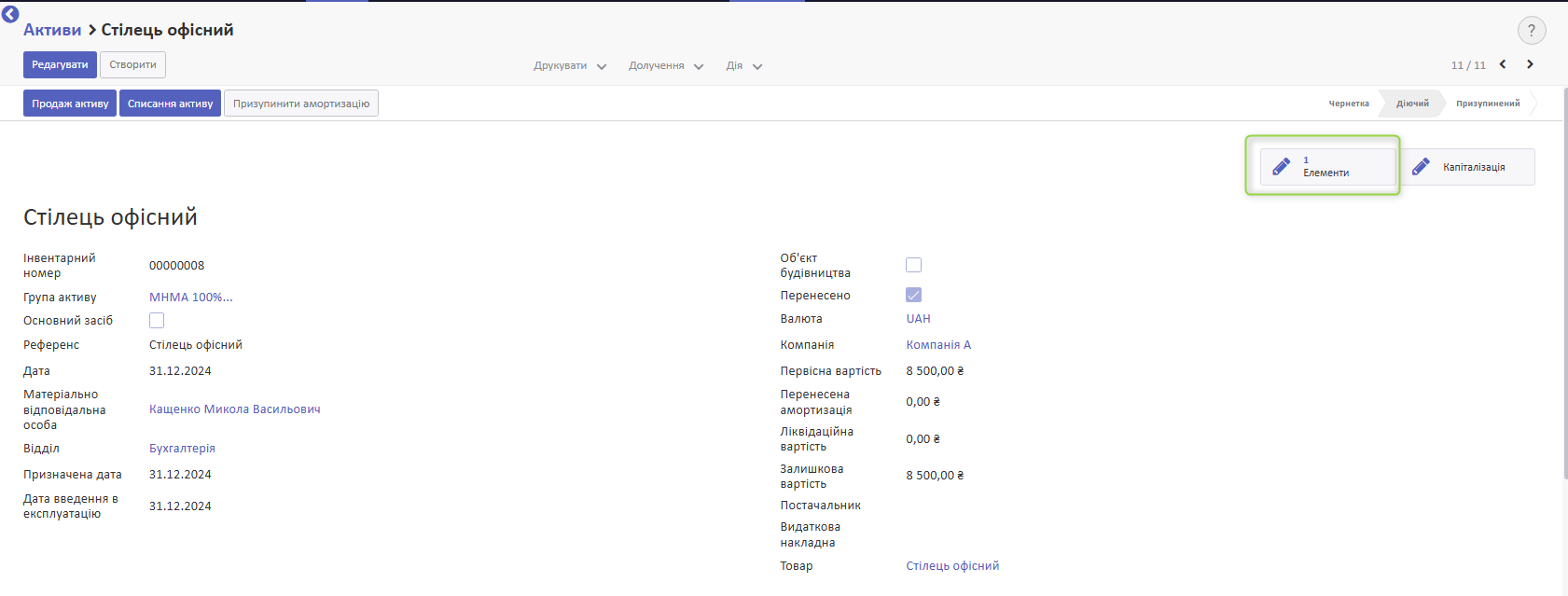This screenshot has height=596, width=1568.
Task: Click the back arrow circle icon
Action: [10, 14]
